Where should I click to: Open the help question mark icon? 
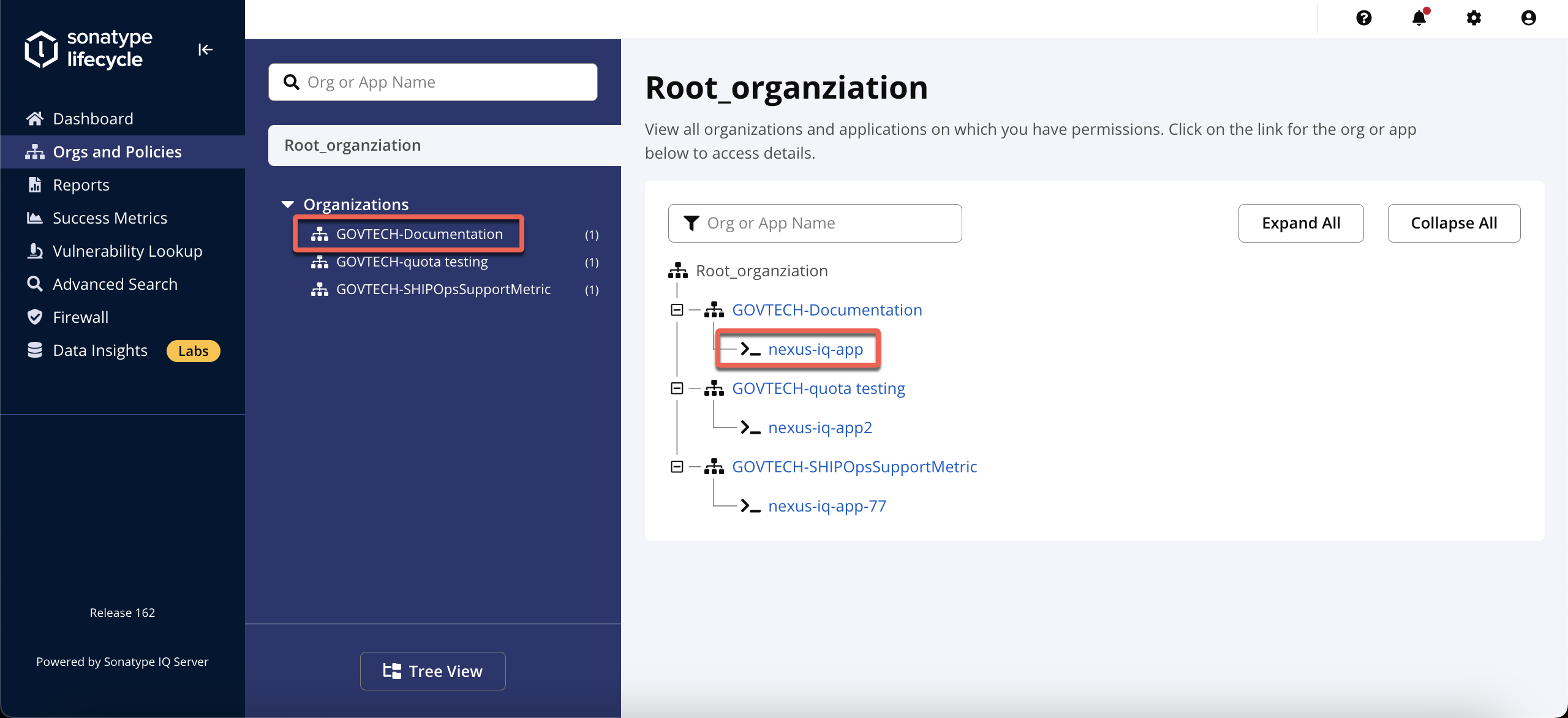[1364, 18]
